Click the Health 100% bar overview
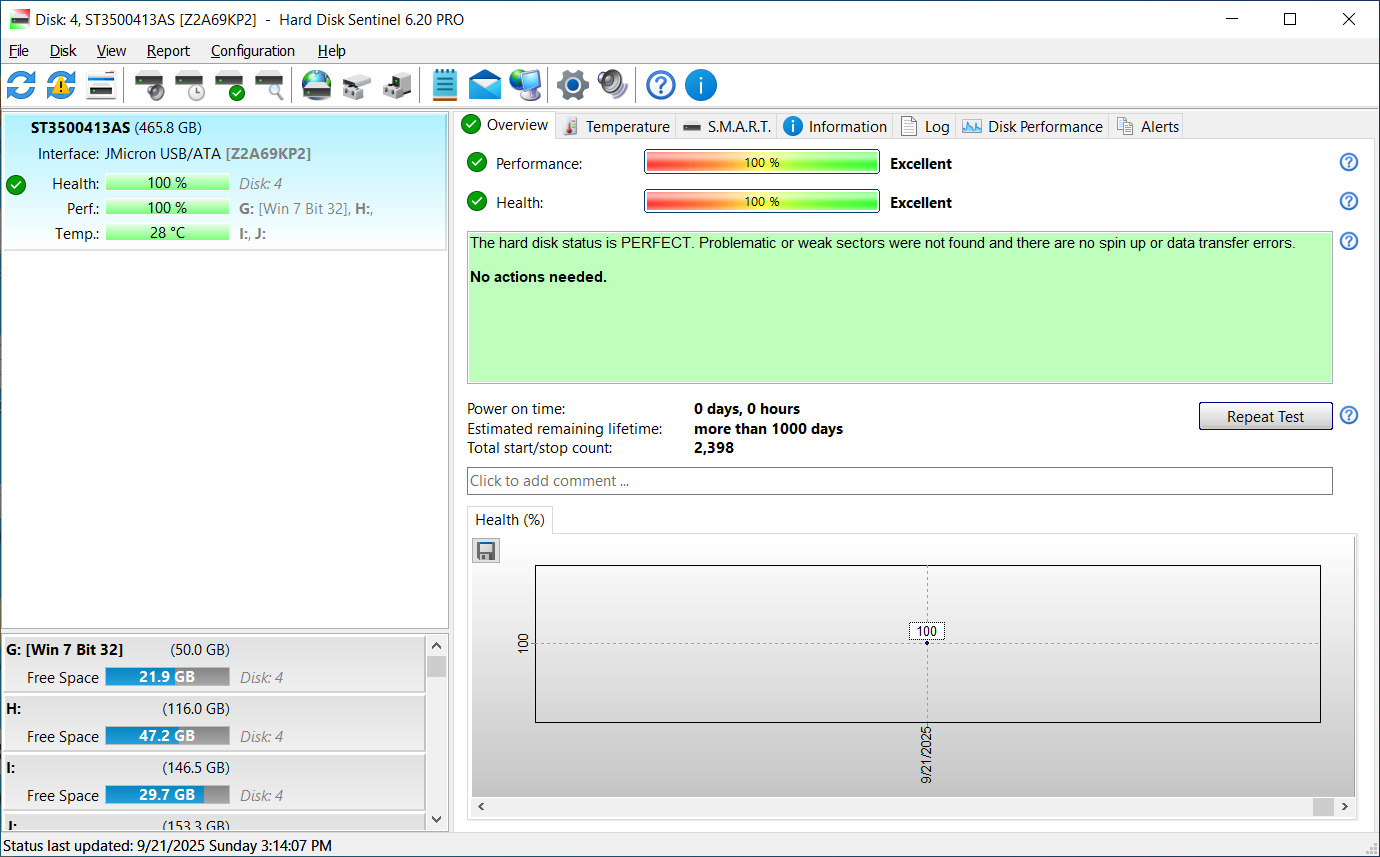The height and width of the screenshot is (857, 1380). 761,202
